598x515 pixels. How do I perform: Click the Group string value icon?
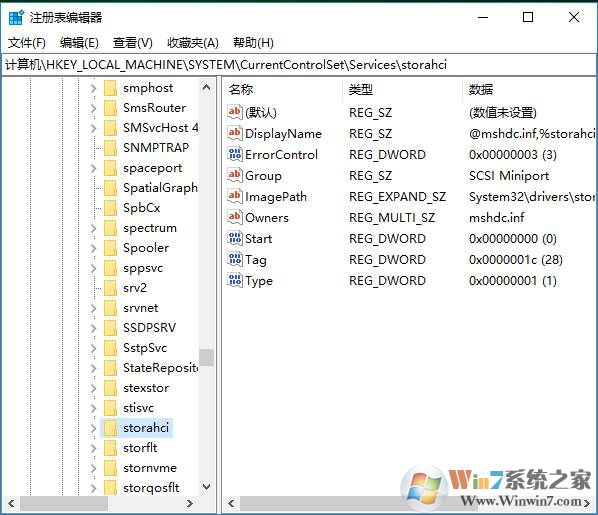(x=235, y=175)
